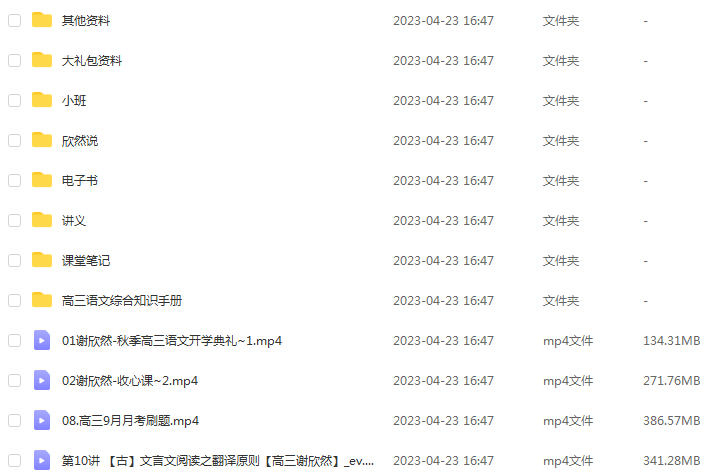This screenshot has width=719, height=473.
Task: Open the 欣然说 folder name
Action: [x=80, y=141]
